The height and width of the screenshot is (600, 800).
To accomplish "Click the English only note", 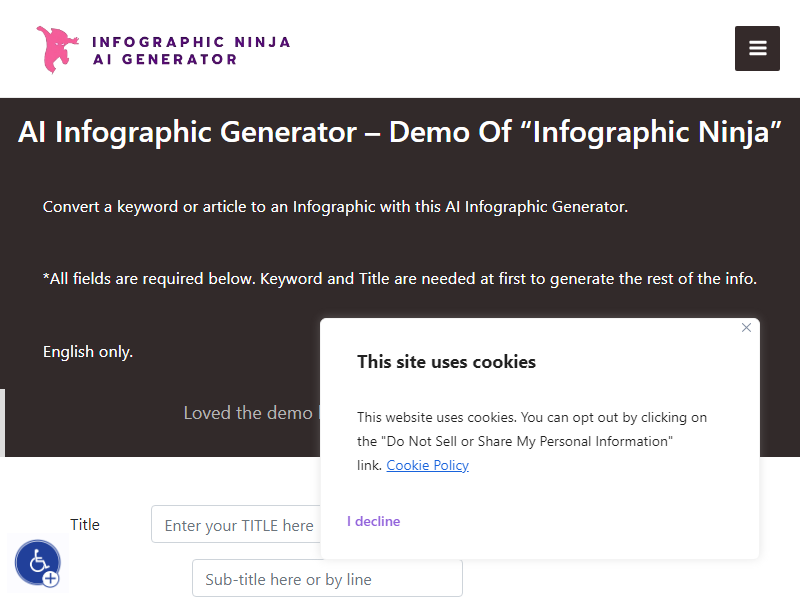I will click(88, 352).
